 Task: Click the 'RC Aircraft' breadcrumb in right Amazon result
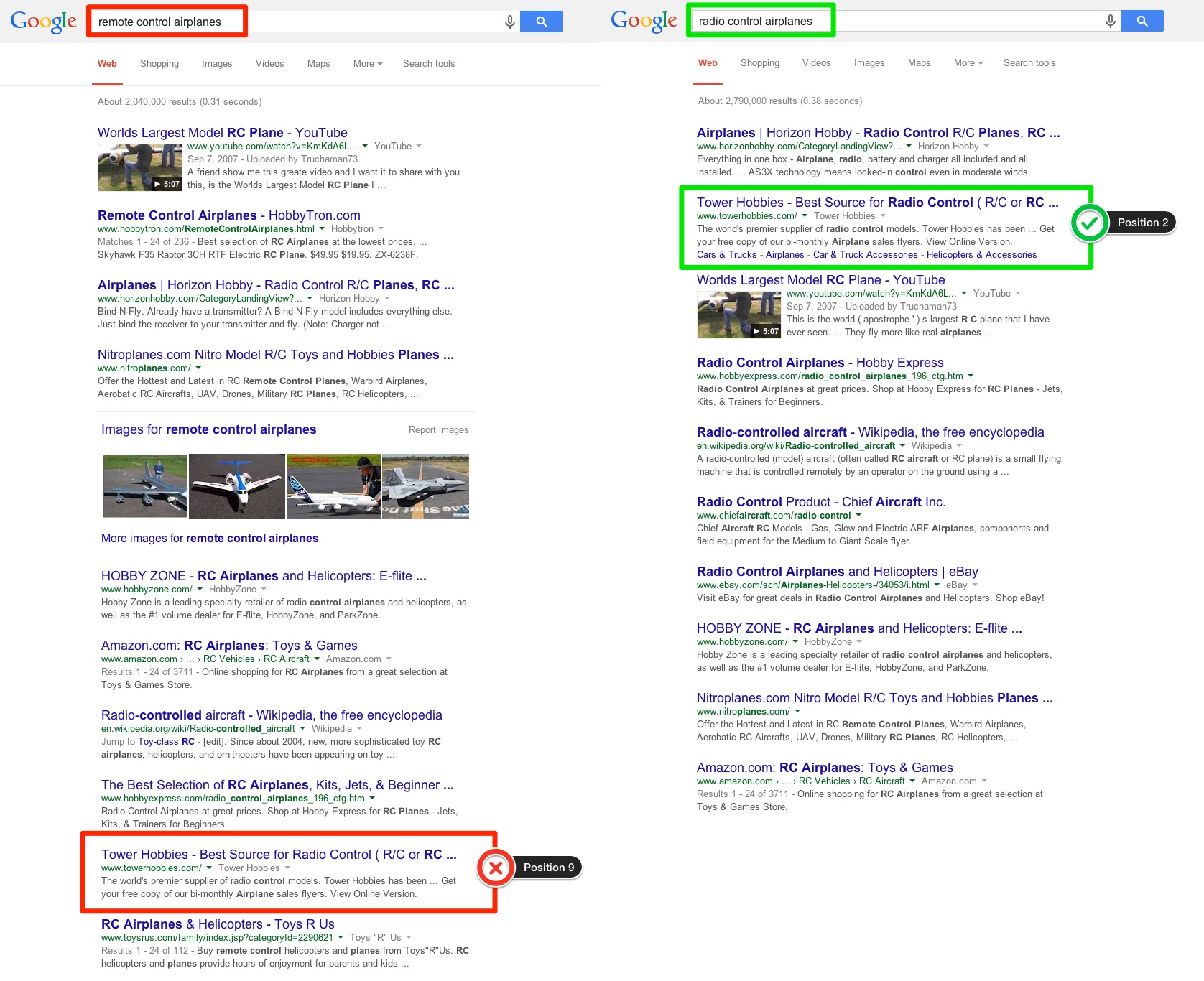881,781
